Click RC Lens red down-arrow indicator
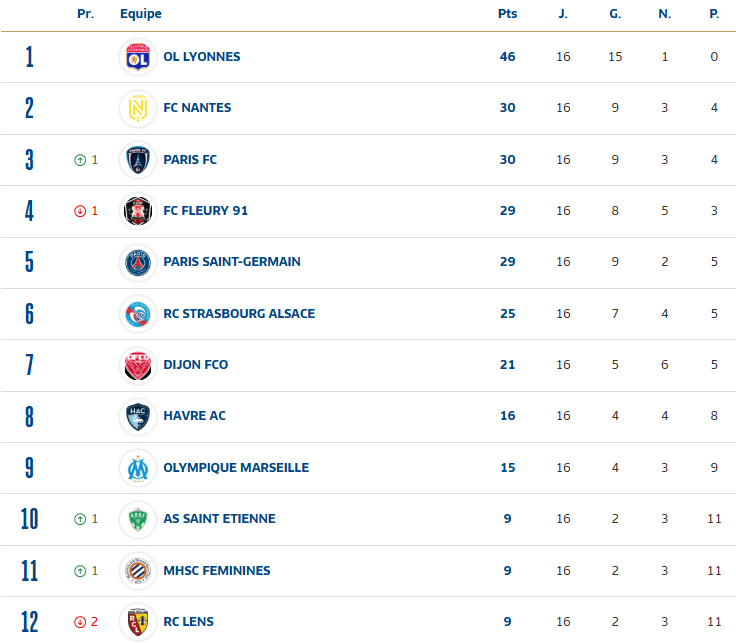Screen dimensions: 736x643 pyautogui.click(x=80, y=622)
